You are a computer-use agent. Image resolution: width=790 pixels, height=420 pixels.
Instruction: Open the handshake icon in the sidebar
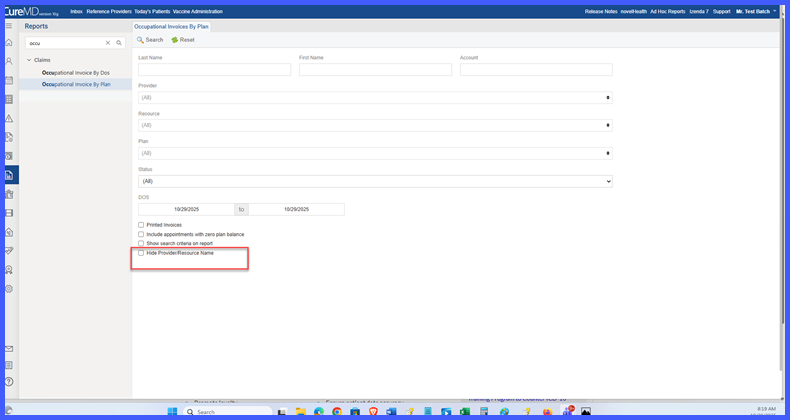[x=9, y=251]
